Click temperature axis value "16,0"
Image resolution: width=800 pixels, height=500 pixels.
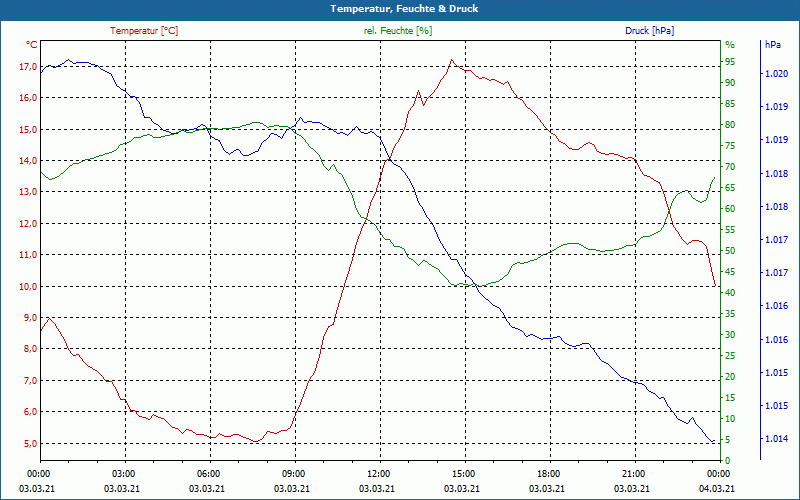[x=28, y=97]
